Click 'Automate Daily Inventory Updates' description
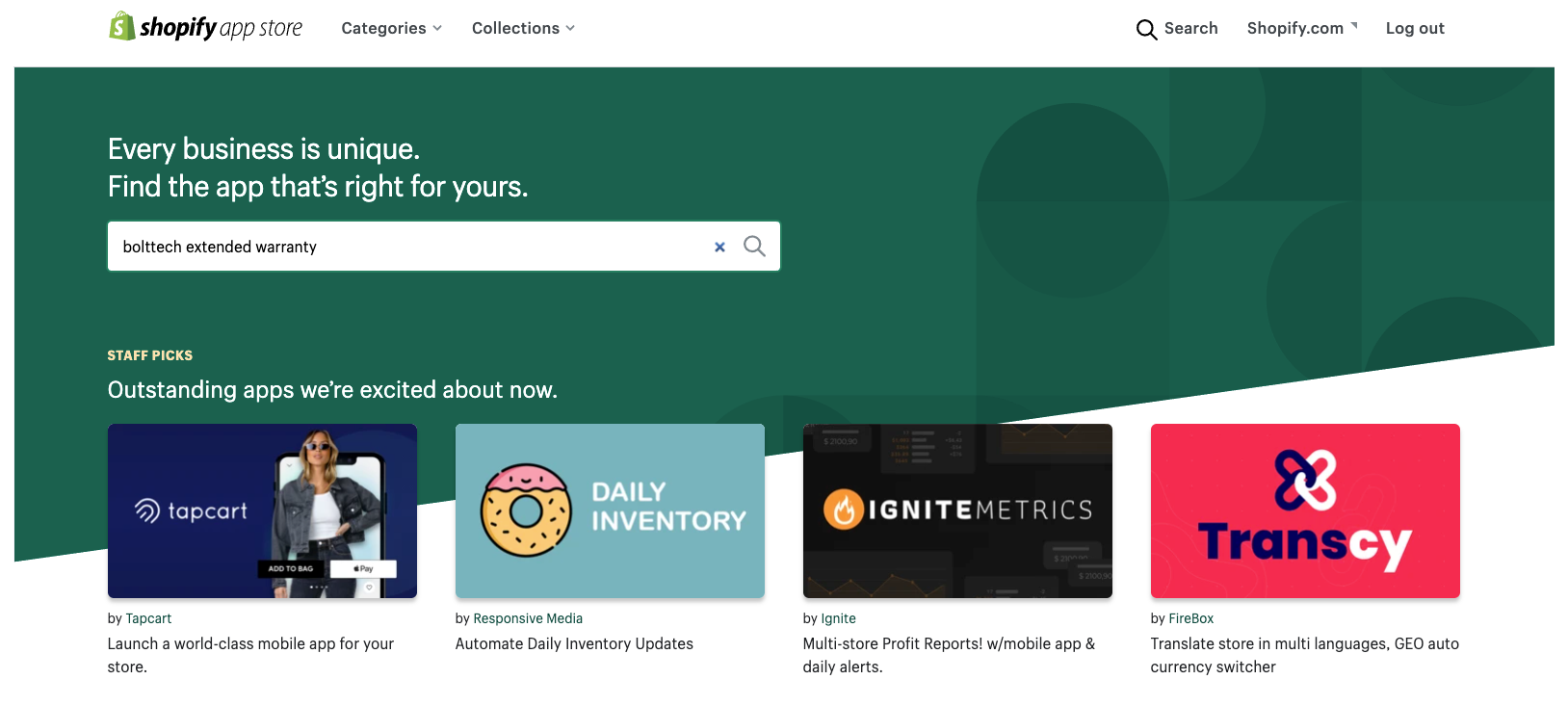Image resolution: width=1568 pixels, height=706 pixels. point(574,643)
